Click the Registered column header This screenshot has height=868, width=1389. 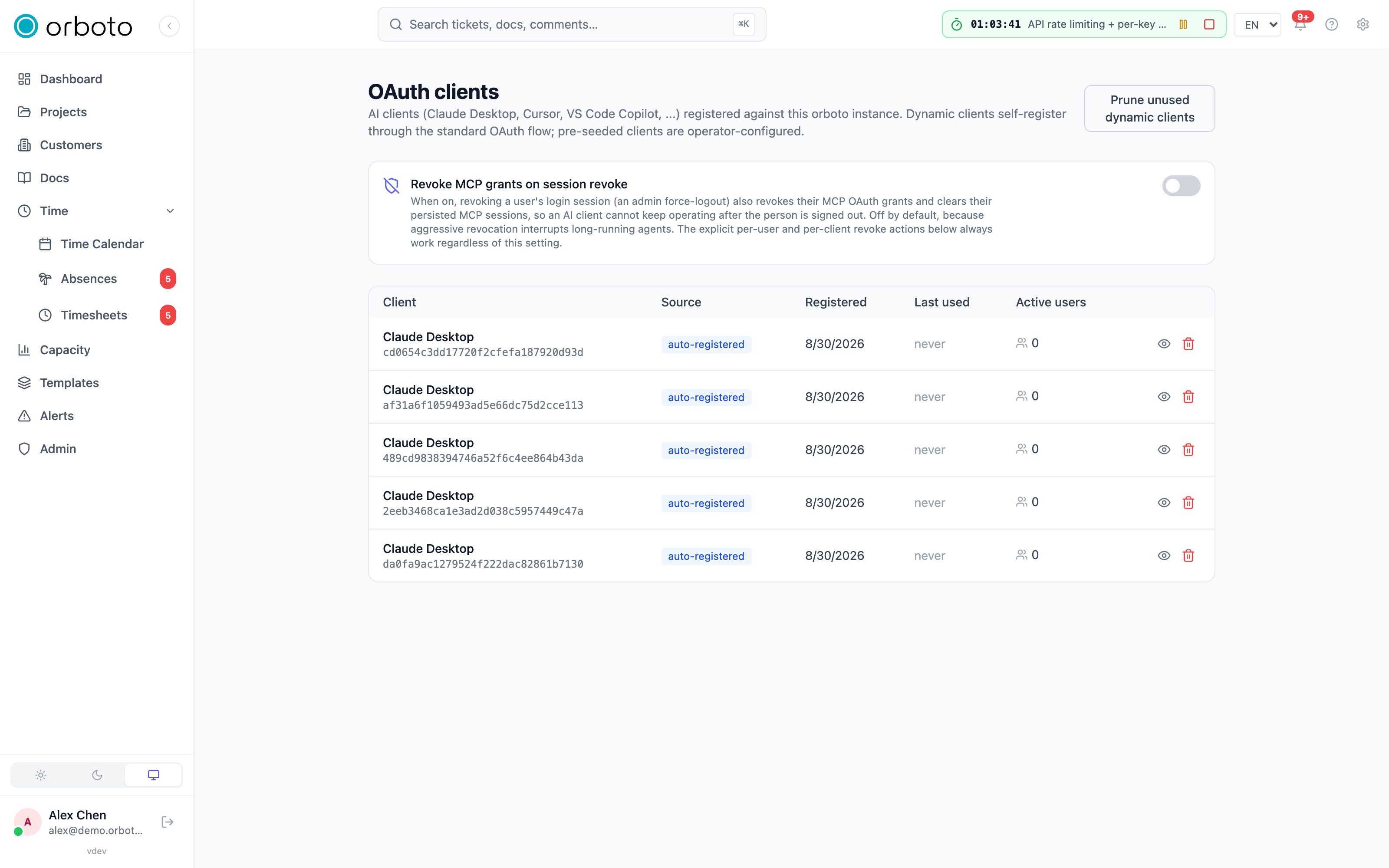836,302
